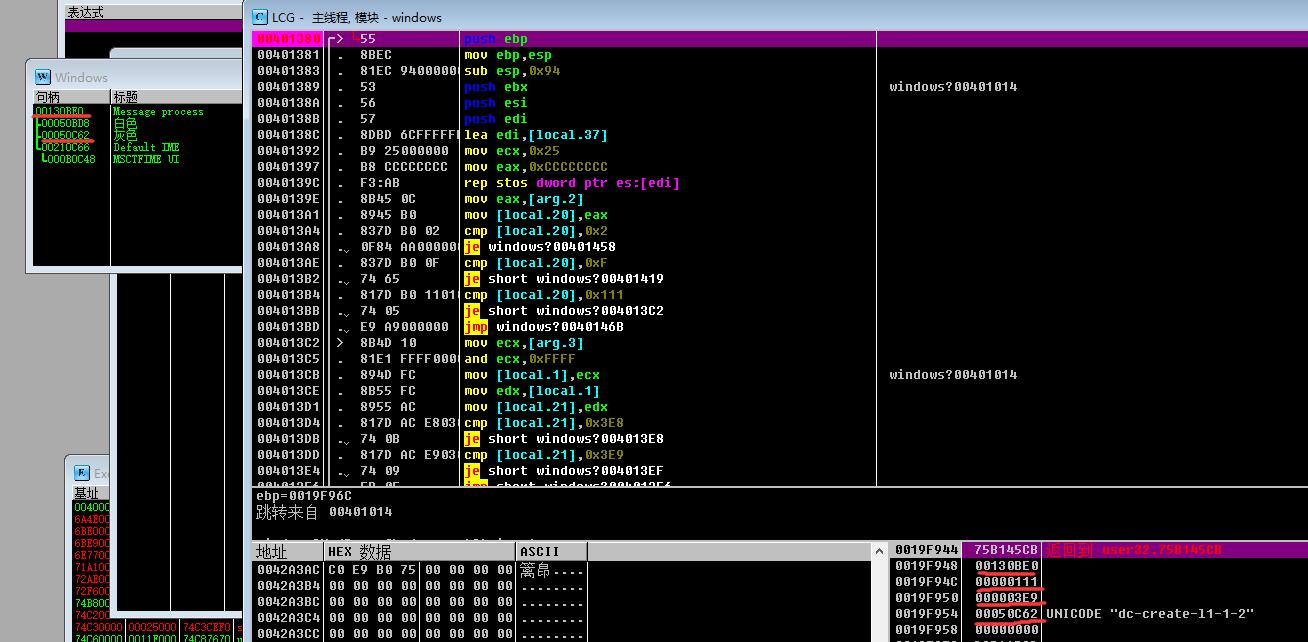The height and width of the screenshot is (642, 1308).
Task: Click the Windows list window 'W' icon
Action: 42,77
